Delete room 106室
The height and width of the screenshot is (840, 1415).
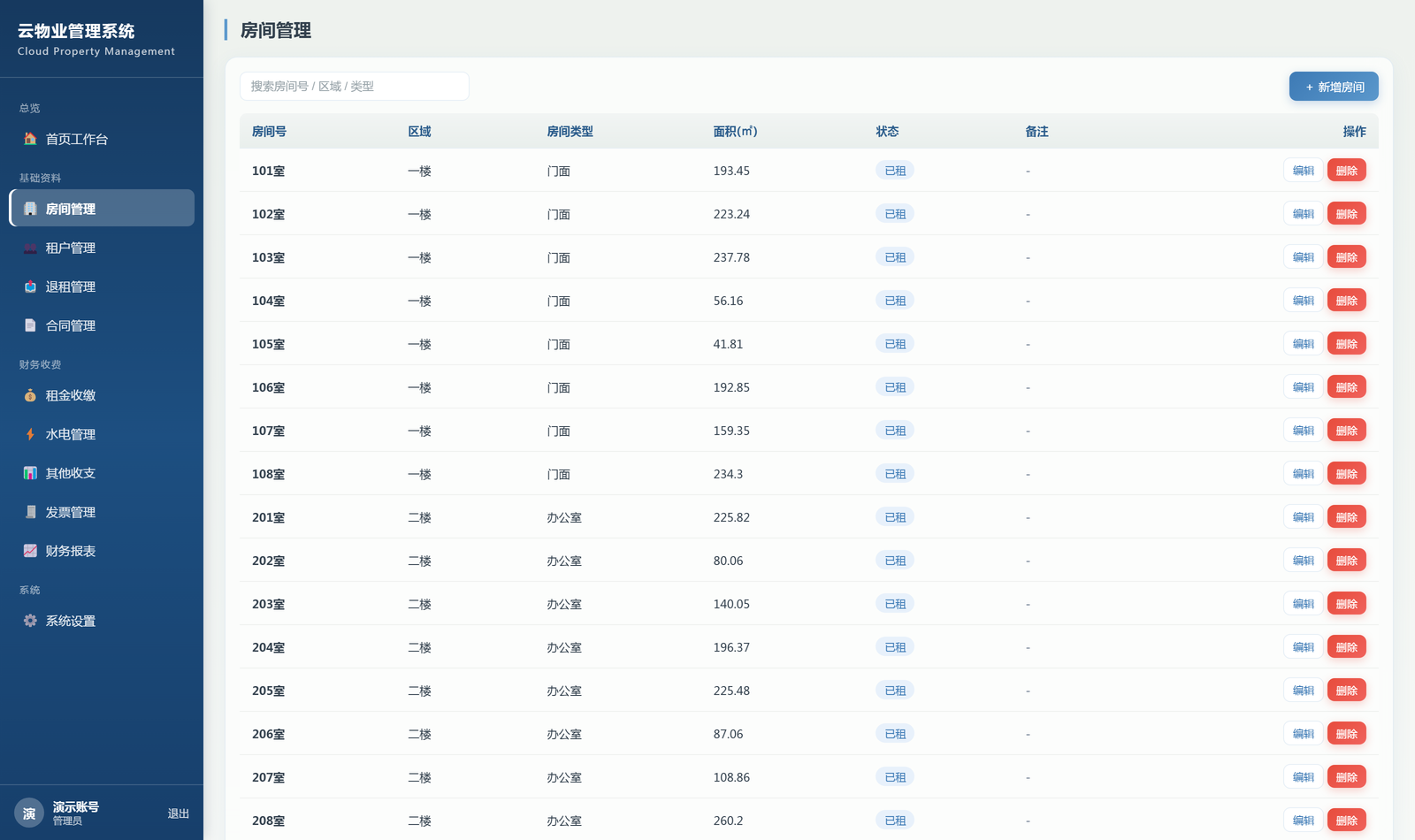(1347, 387)
